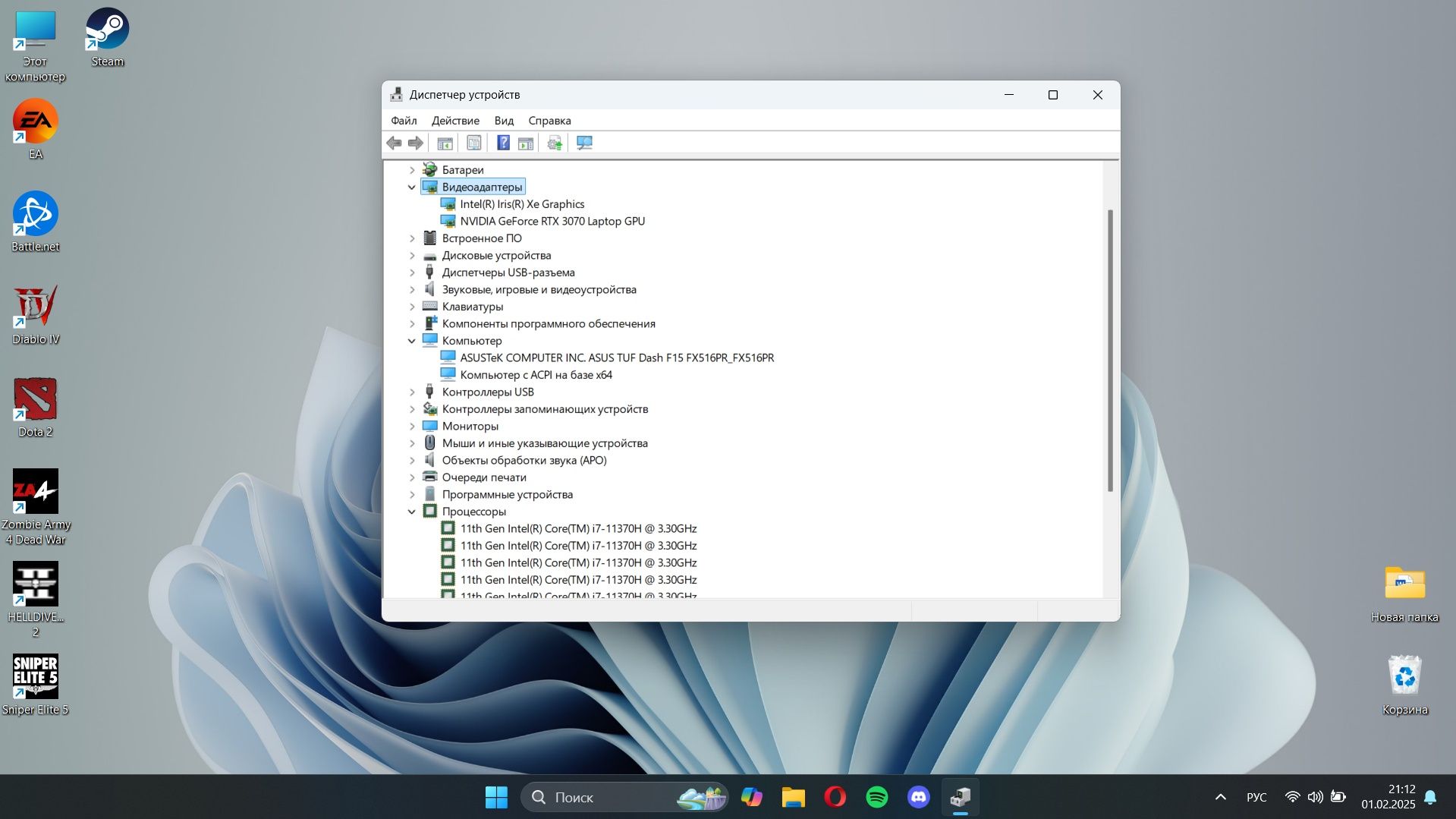This screenshot has height=819, width=1456.
Task: Select ASUS TUF Dash F15 FX516PR entry
Action: 617,358
